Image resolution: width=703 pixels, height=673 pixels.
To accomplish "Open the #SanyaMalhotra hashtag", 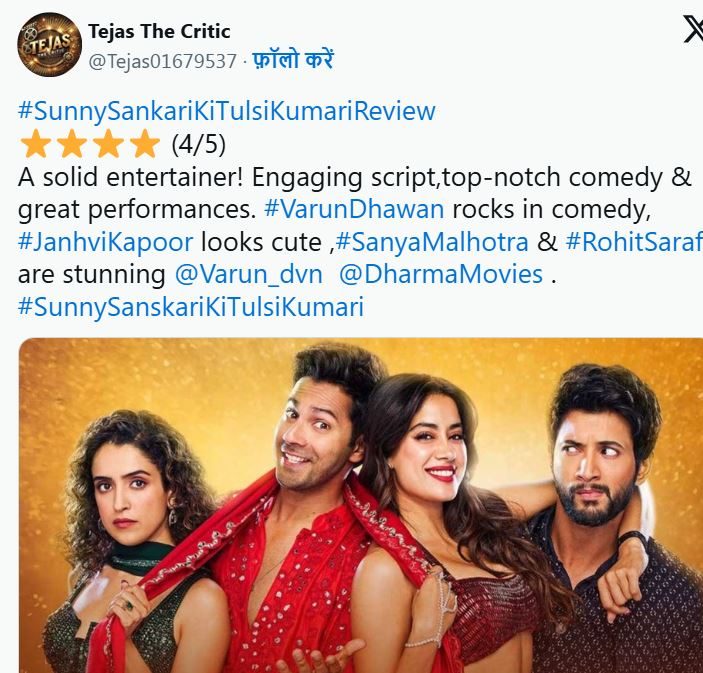I will pos(432,243).
